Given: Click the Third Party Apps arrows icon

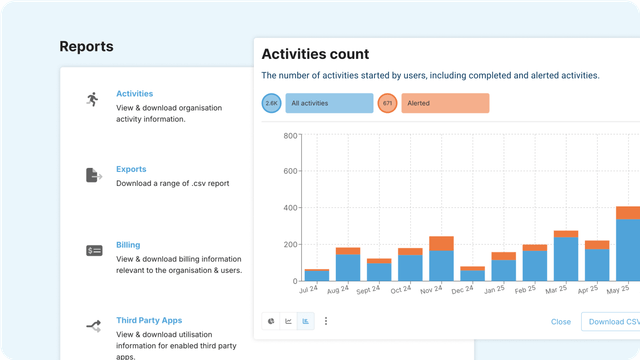Looking at the screenshot, I should click(94, 326).
